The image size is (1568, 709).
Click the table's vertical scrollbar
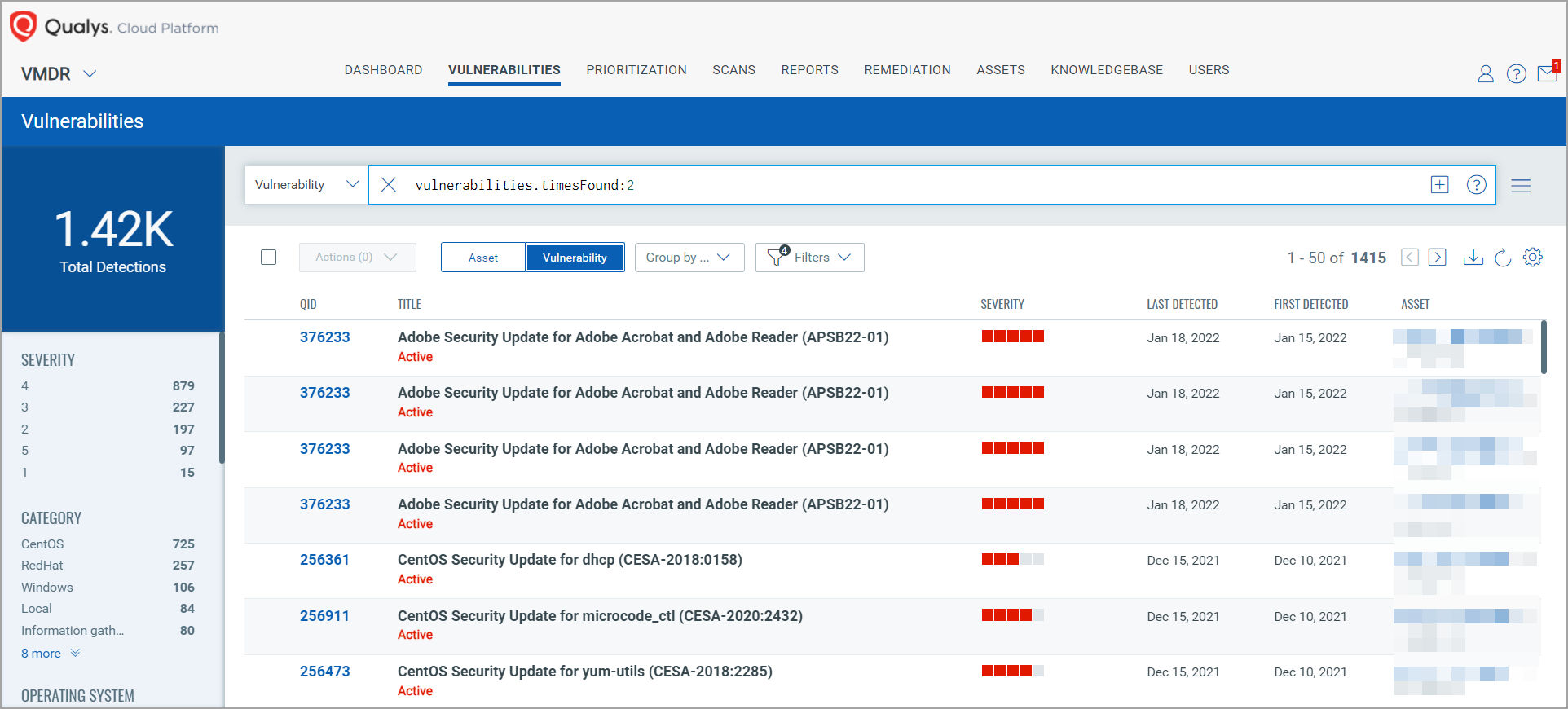pyautogui.click(x=1544, y=347)
